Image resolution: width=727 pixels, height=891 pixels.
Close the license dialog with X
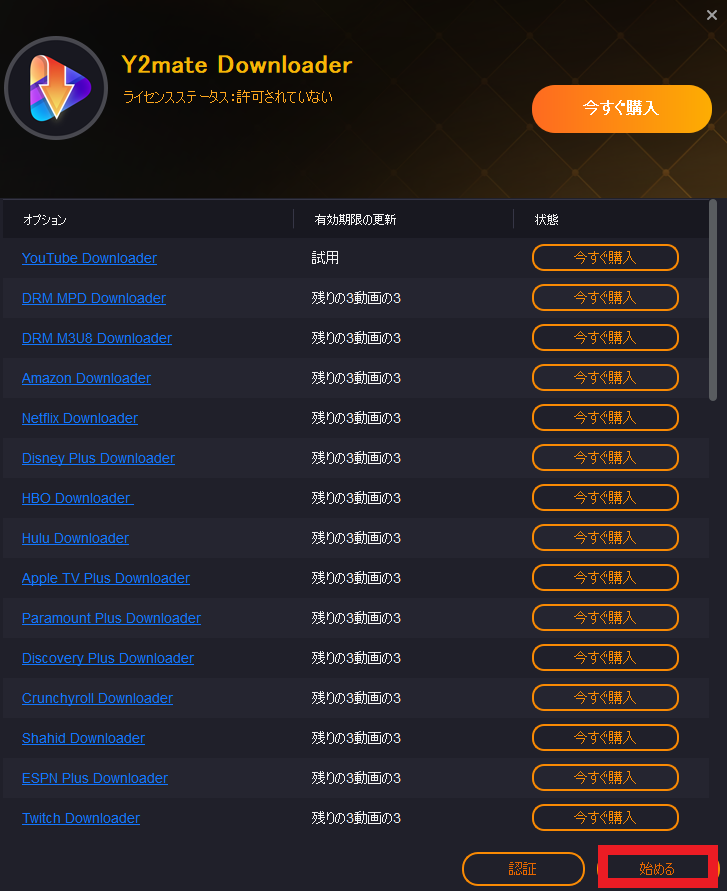coord(712,15)
